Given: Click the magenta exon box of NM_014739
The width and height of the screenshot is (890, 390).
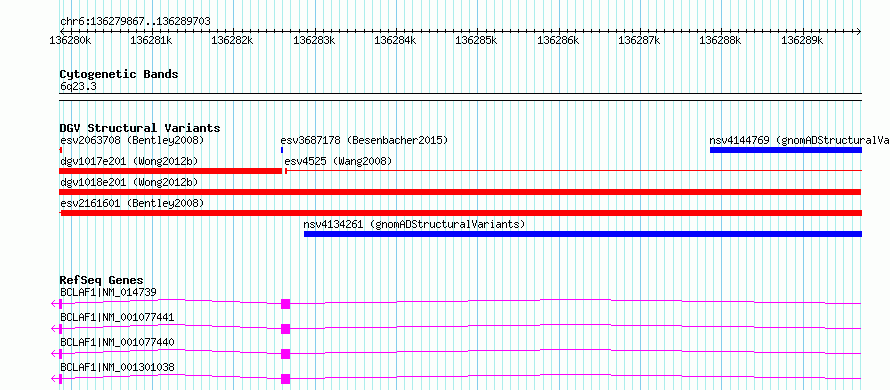Looking at the screenshot, I should pyautogui.click(x=286, y=304).
